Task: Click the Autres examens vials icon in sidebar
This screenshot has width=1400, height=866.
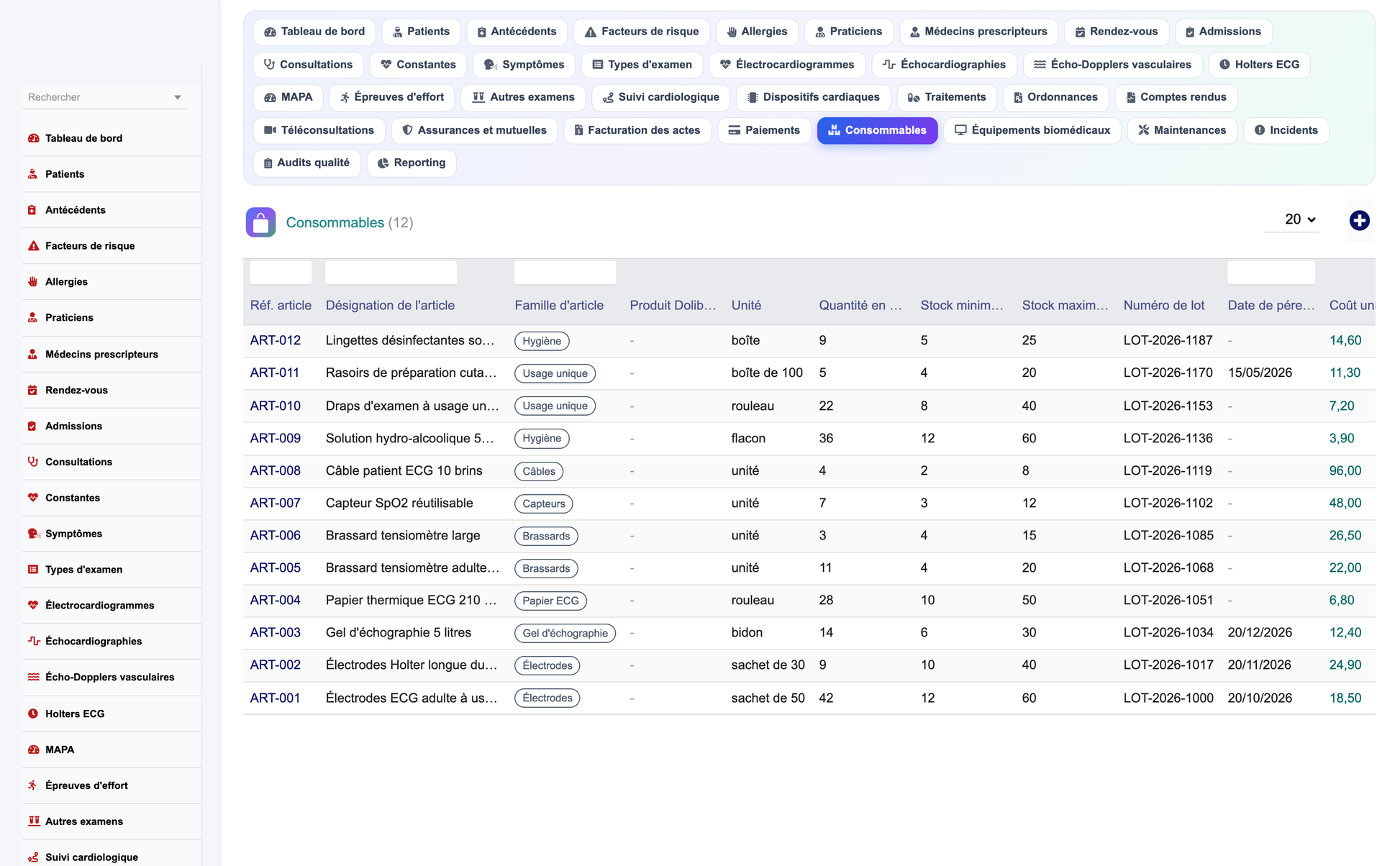Action: click(33, 821)
